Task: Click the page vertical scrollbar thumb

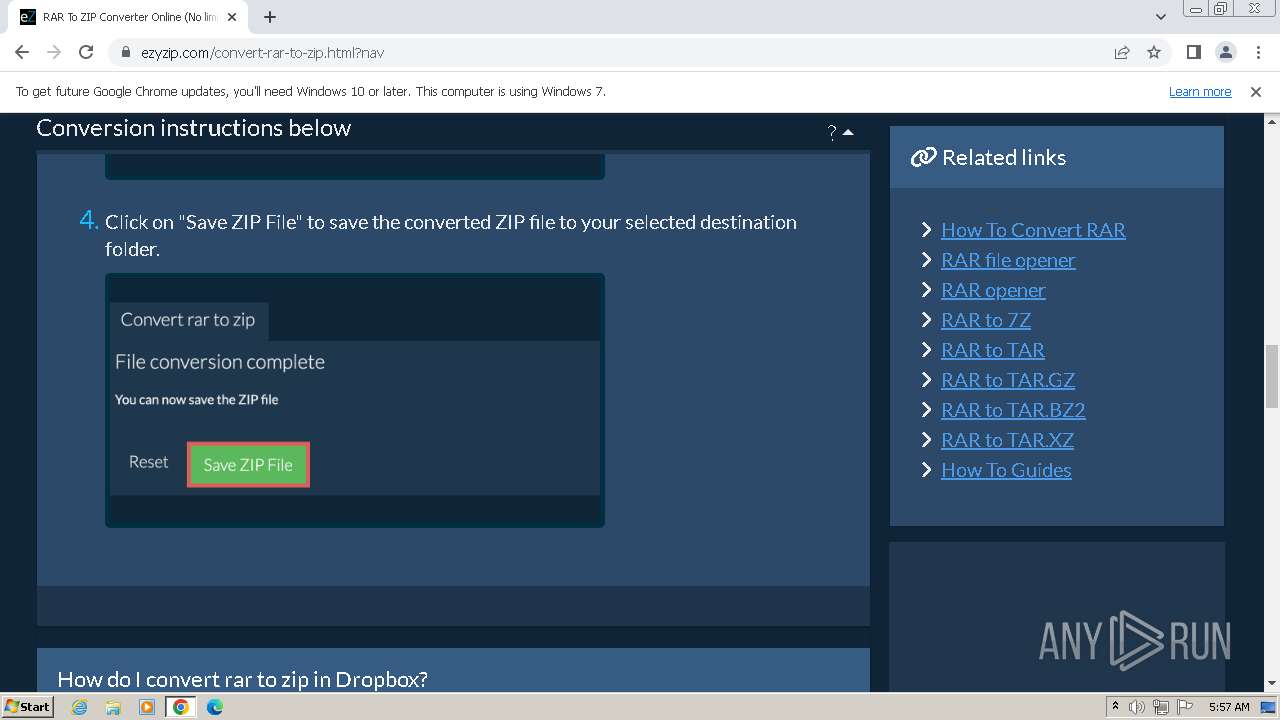Action: tap(1272, 376)
